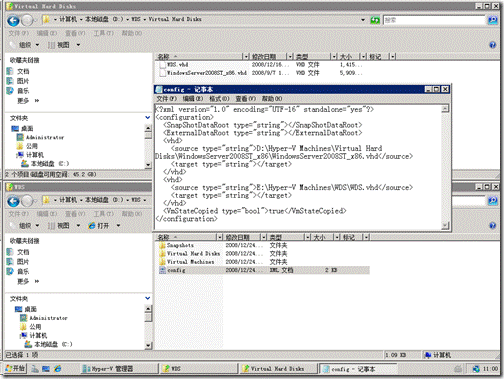Open help in Virtual Hard Disks window

[x=492, y=45]
